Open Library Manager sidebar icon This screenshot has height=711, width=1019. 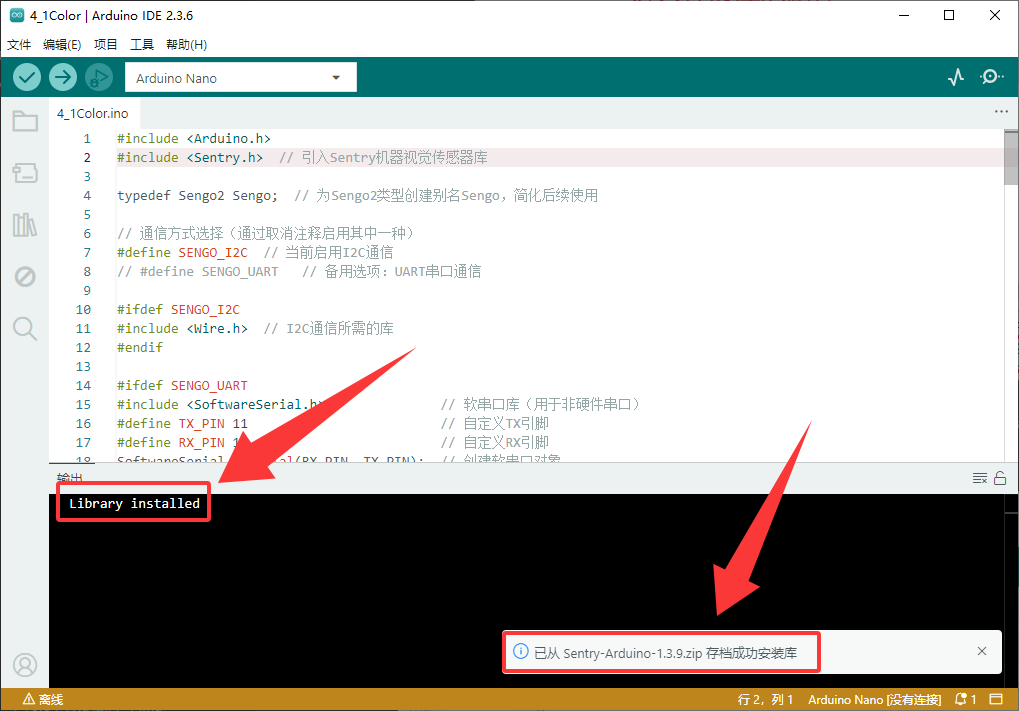tap(25, 225)
